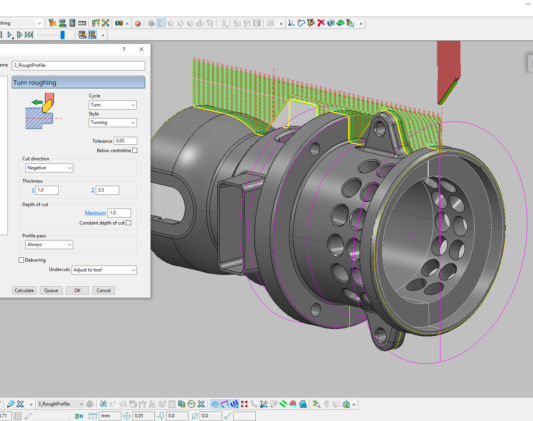Click the blue loop boundary icon in top toolbar
The width and height of the screenshot is (533, 421).
tap(301, 23)
